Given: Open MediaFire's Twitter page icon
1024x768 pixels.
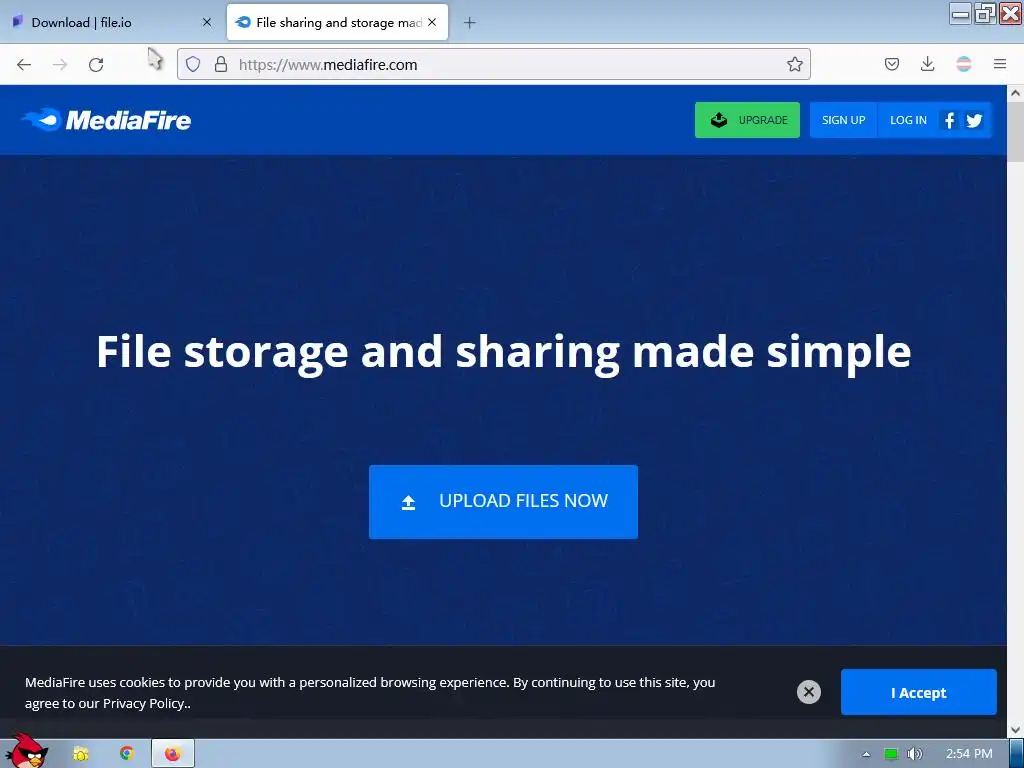Looking at the screenshot, I should point(974,120).
